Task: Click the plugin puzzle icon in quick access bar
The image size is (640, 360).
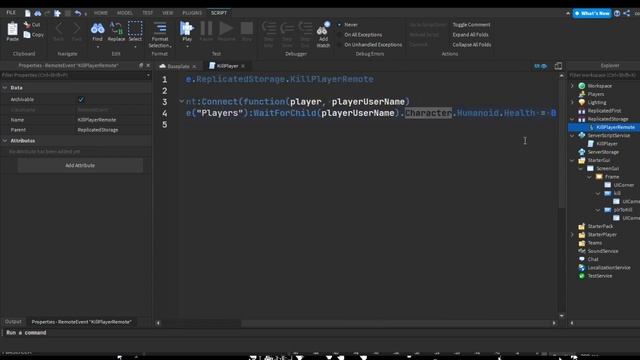Action: 58,13
